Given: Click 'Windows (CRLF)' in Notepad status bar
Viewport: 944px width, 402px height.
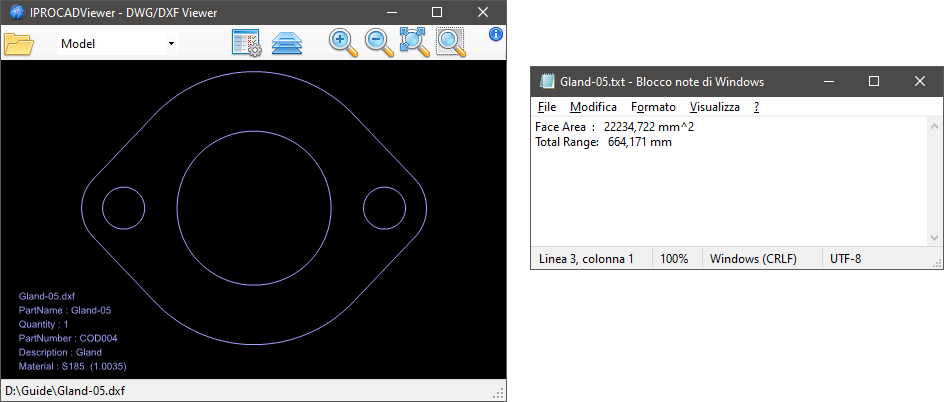Looking at the screenshot, I should tap(753, 259).
